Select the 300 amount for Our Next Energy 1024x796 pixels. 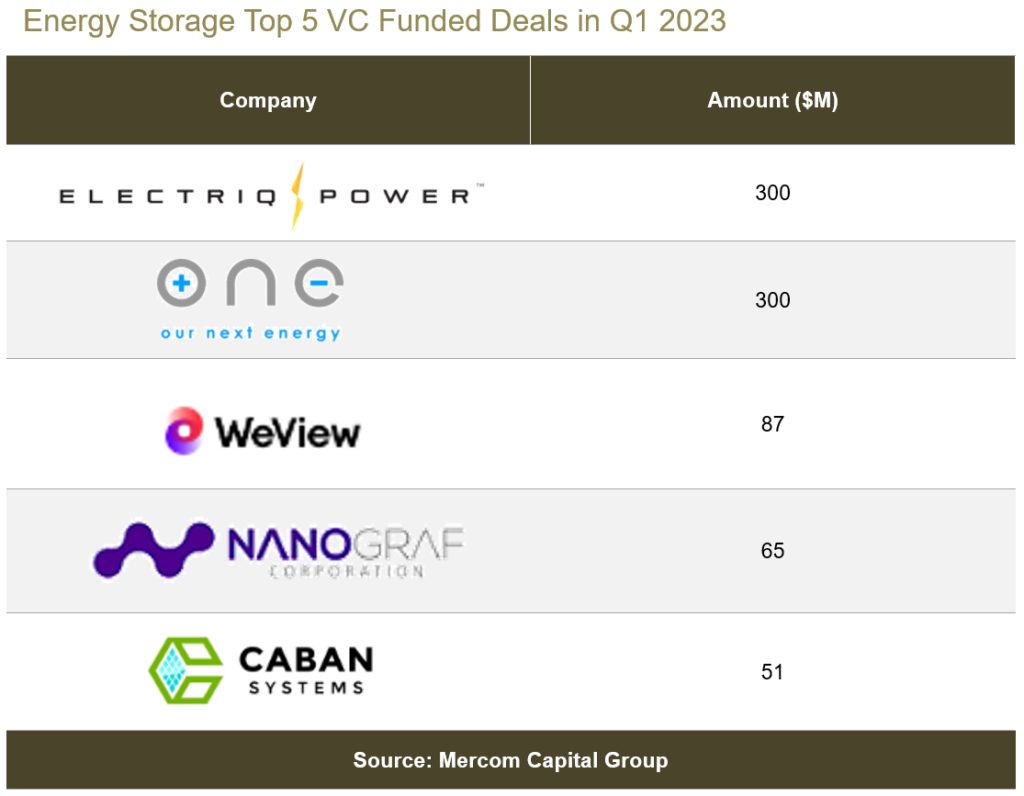tap(772, 300)
